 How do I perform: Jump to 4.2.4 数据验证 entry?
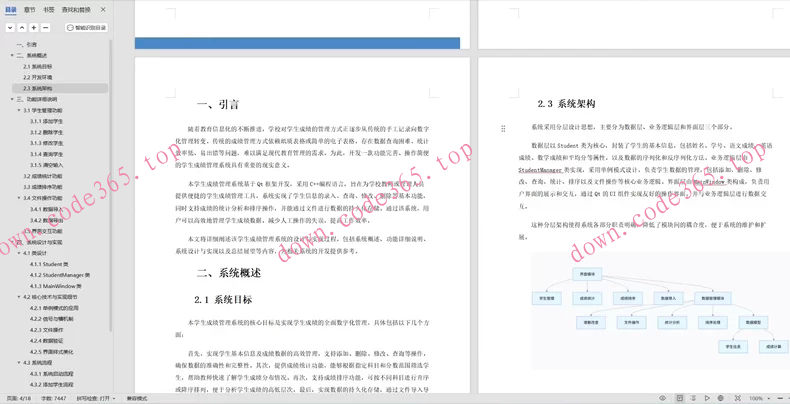point(46,341)
